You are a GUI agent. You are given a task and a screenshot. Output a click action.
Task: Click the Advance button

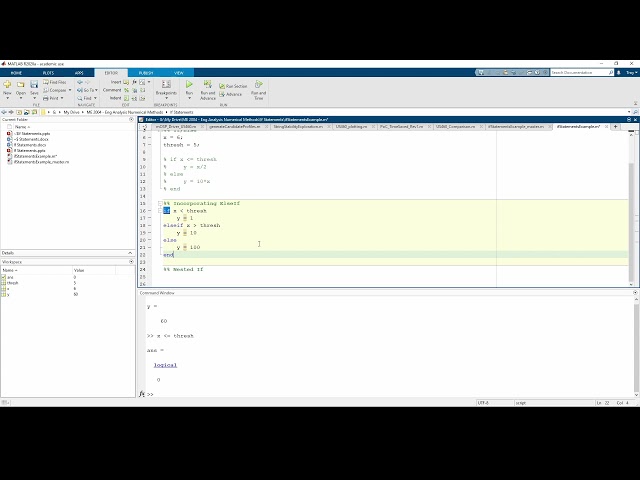[231, 94]
